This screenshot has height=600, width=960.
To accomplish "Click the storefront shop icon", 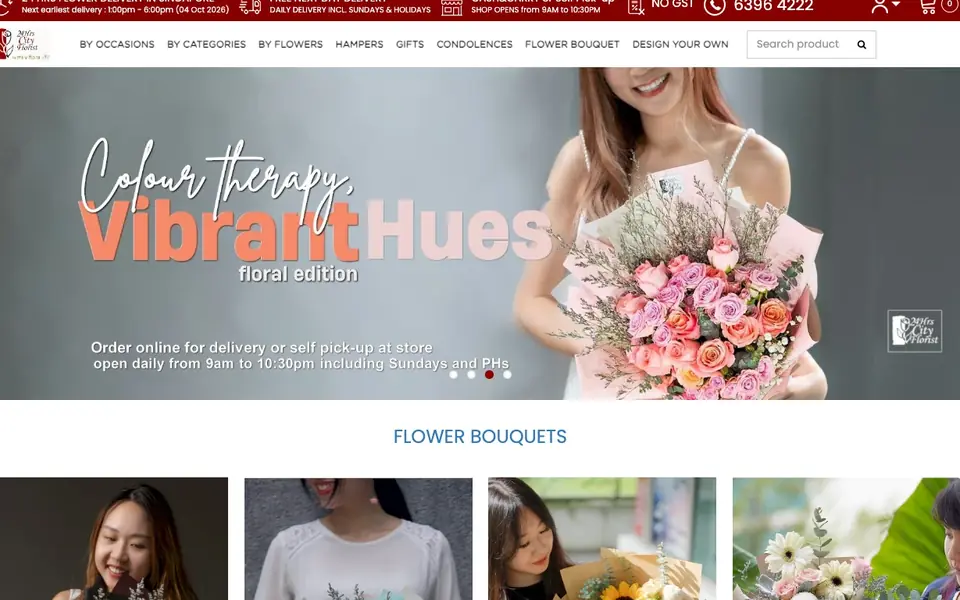I will click(452, 7).
